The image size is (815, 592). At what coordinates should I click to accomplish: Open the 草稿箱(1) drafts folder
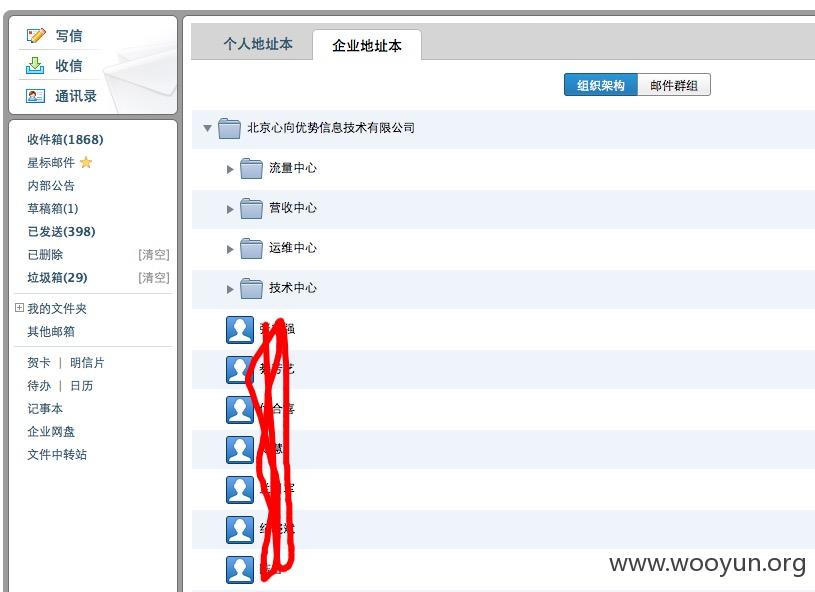[53, 208]
